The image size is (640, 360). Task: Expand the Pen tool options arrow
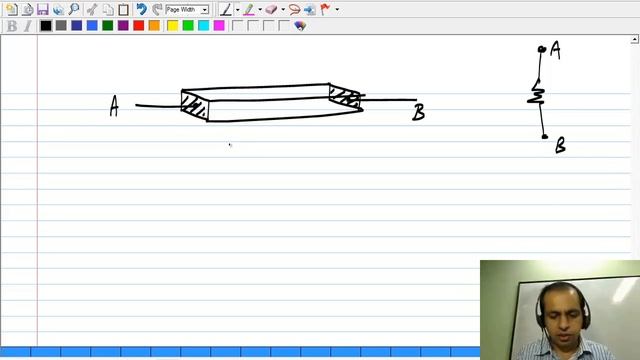pos(237,9)
